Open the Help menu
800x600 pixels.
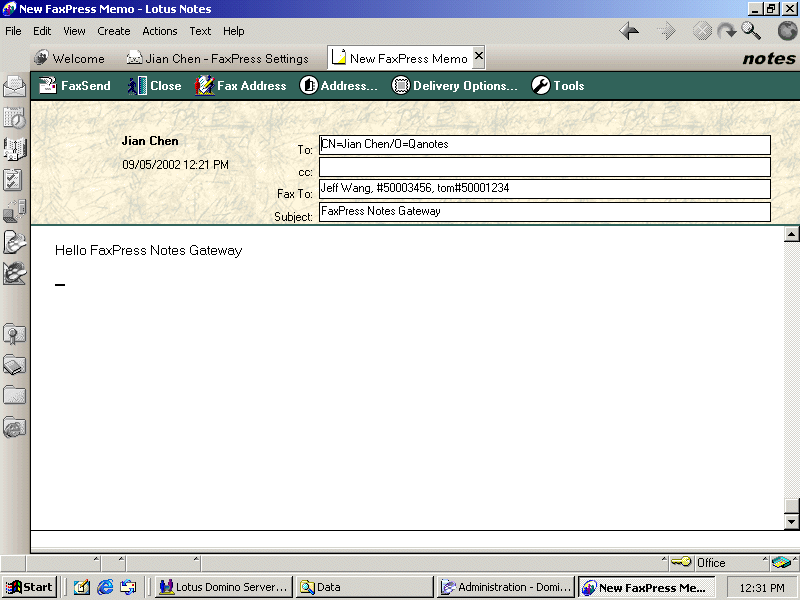(234, 31)
